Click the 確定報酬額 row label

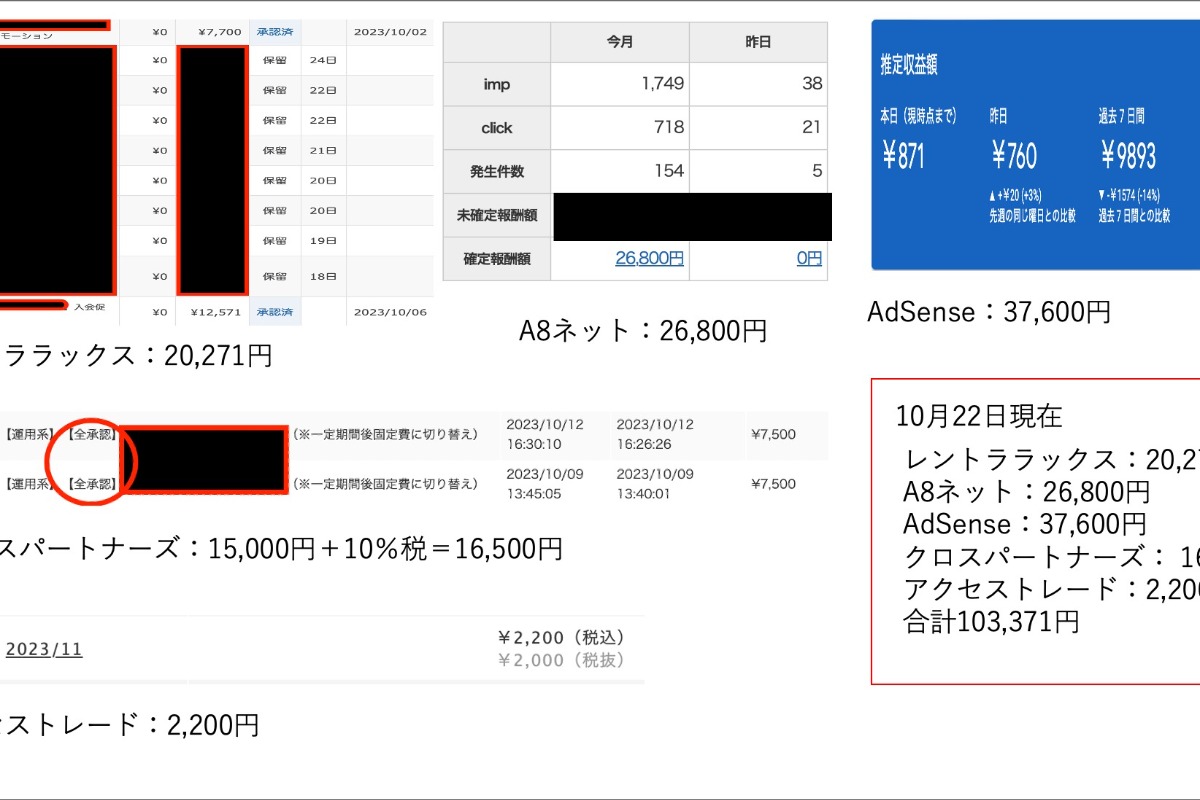[x=497, y=259]
